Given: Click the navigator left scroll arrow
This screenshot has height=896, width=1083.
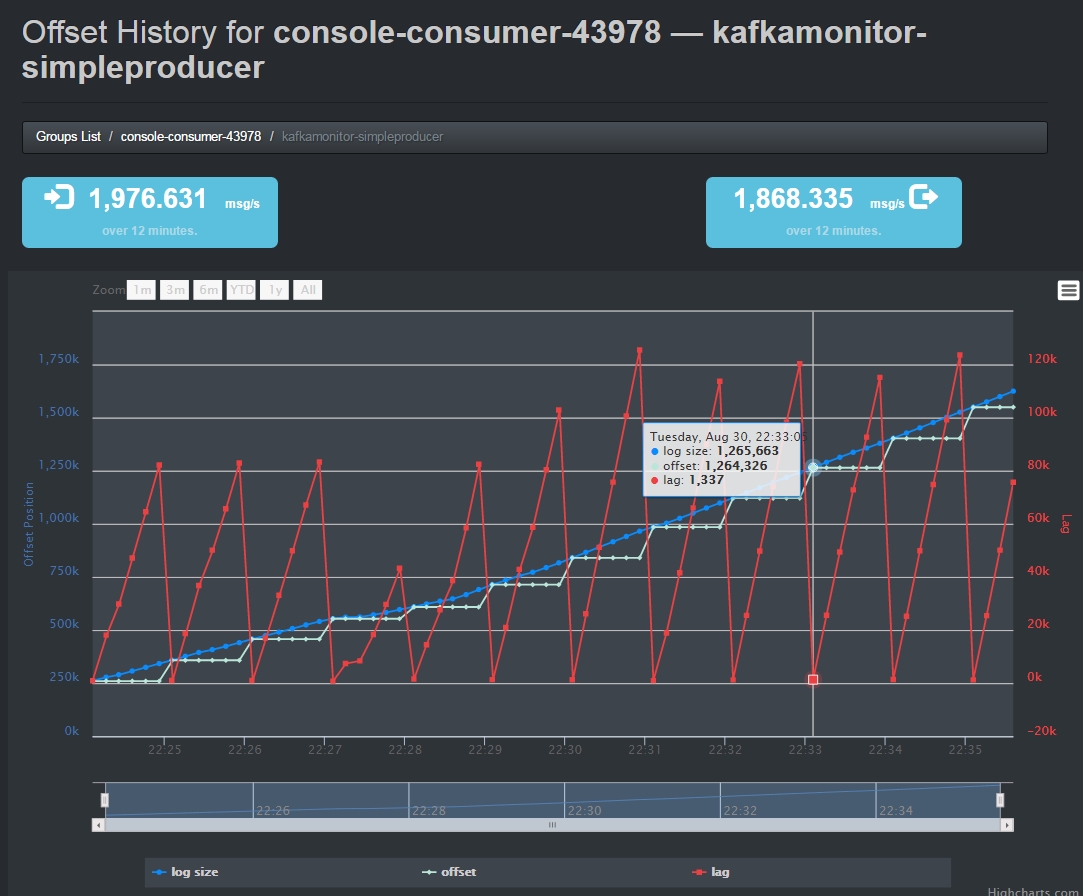Looking at the screenshot, I should [x=98, y=825].
